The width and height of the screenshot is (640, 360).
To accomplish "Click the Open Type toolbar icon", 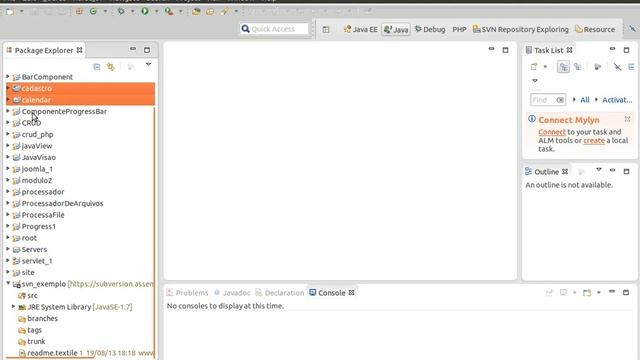I will tap(196, 12).
